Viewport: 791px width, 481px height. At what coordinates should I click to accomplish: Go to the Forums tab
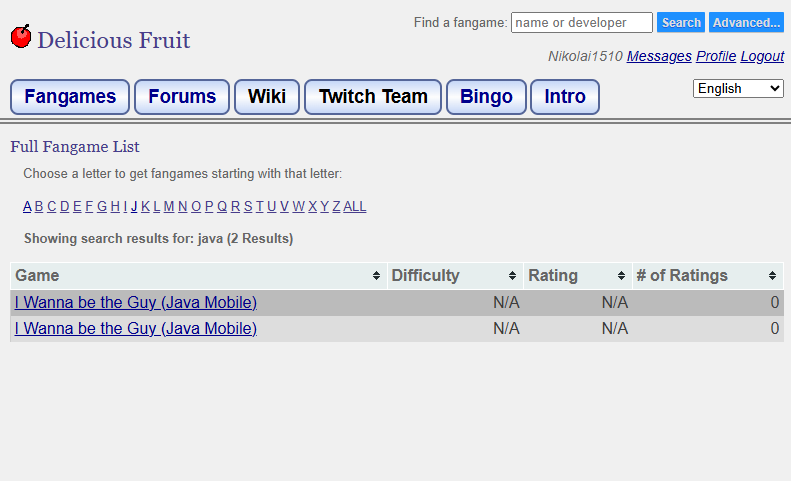(x=182, y=97)
